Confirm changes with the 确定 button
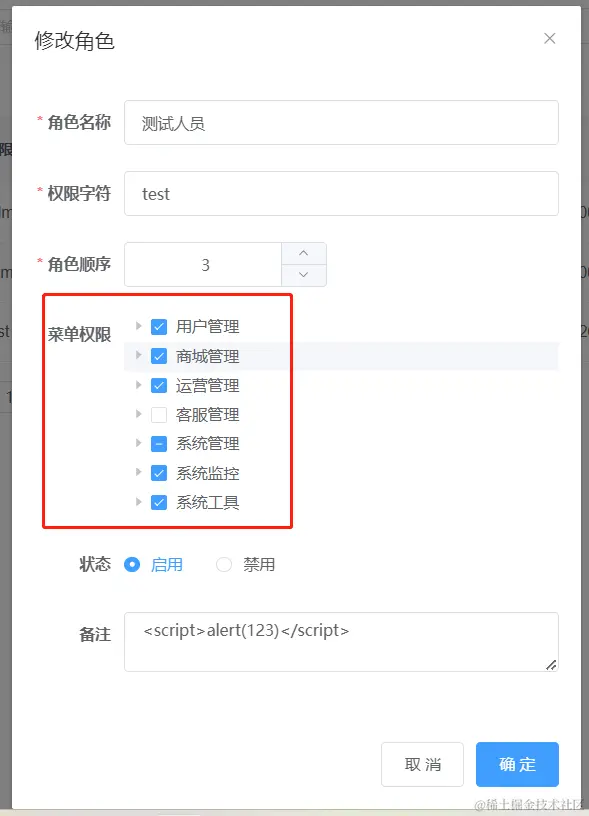The image size is (589, 816). pyautogui.click(x=517, y=764)
